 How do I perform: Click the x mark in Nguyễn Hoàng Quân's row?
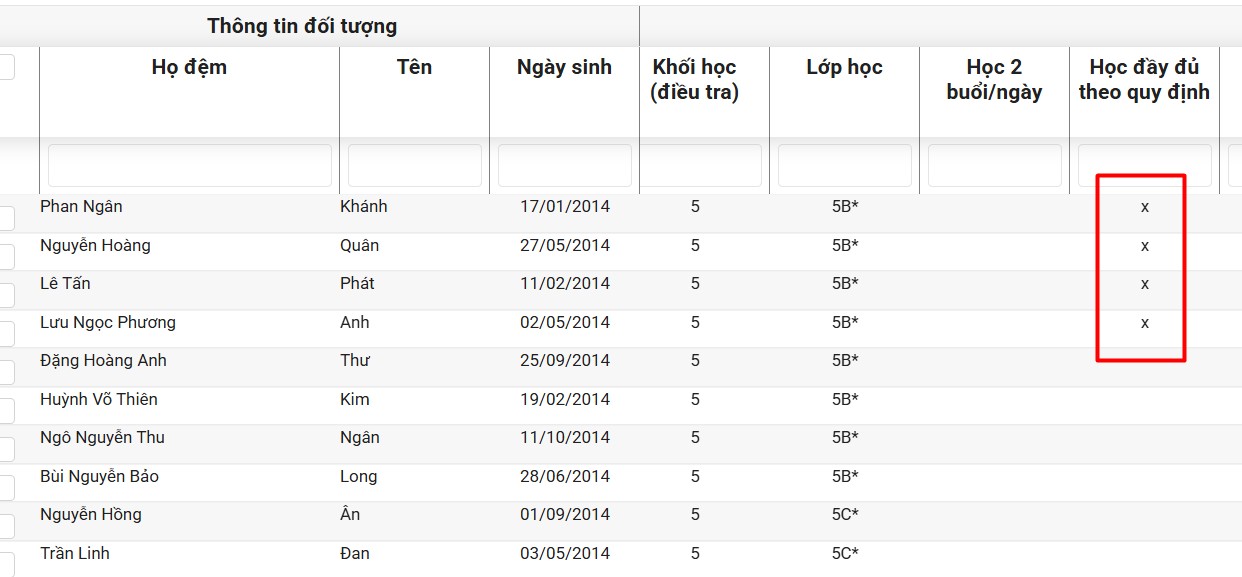tap(1145, 246)
